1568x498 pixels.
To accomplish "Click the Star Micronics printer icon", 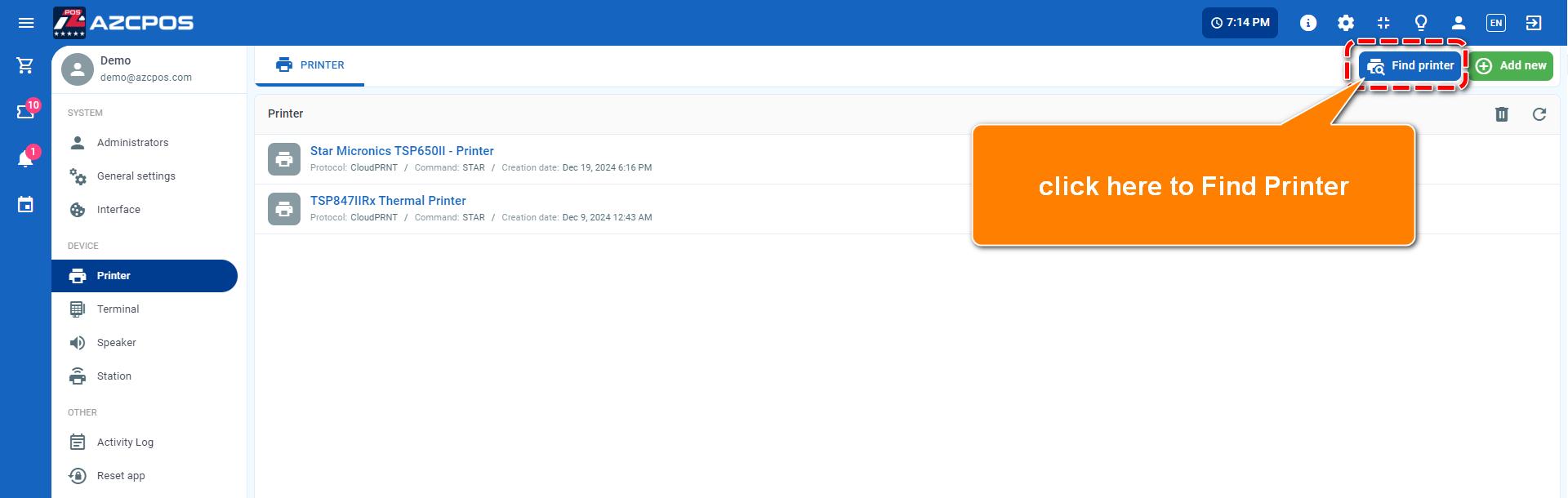I will point(284,159).
